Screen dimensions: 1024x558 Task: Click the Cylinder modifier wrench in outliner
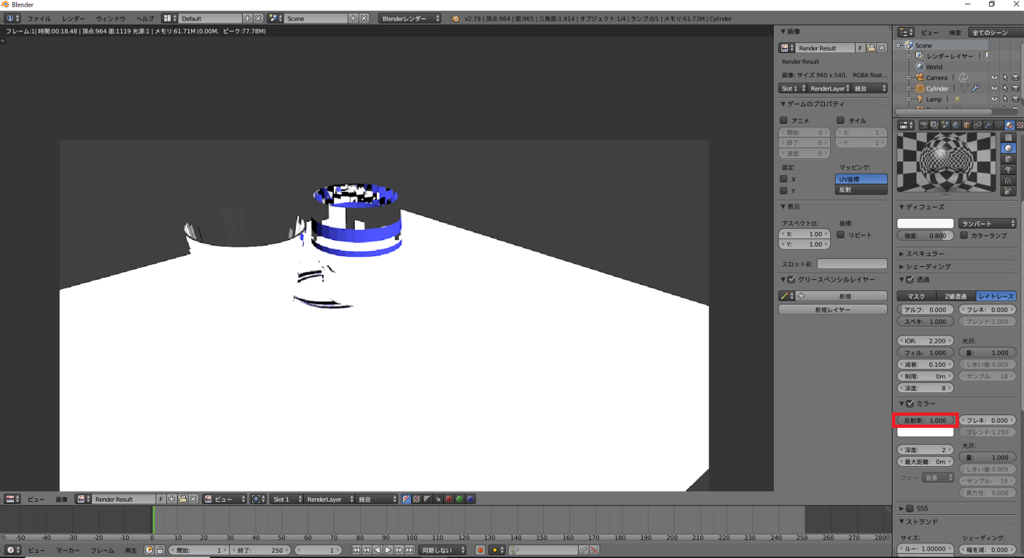pyautogui.click(x=975, y=88)
